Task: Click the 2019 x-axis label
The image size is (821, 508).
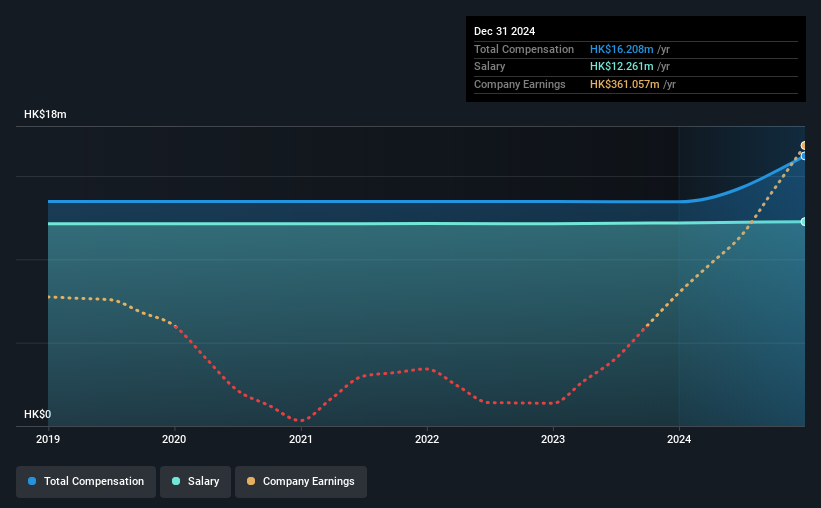Action: tap(48, 439)
